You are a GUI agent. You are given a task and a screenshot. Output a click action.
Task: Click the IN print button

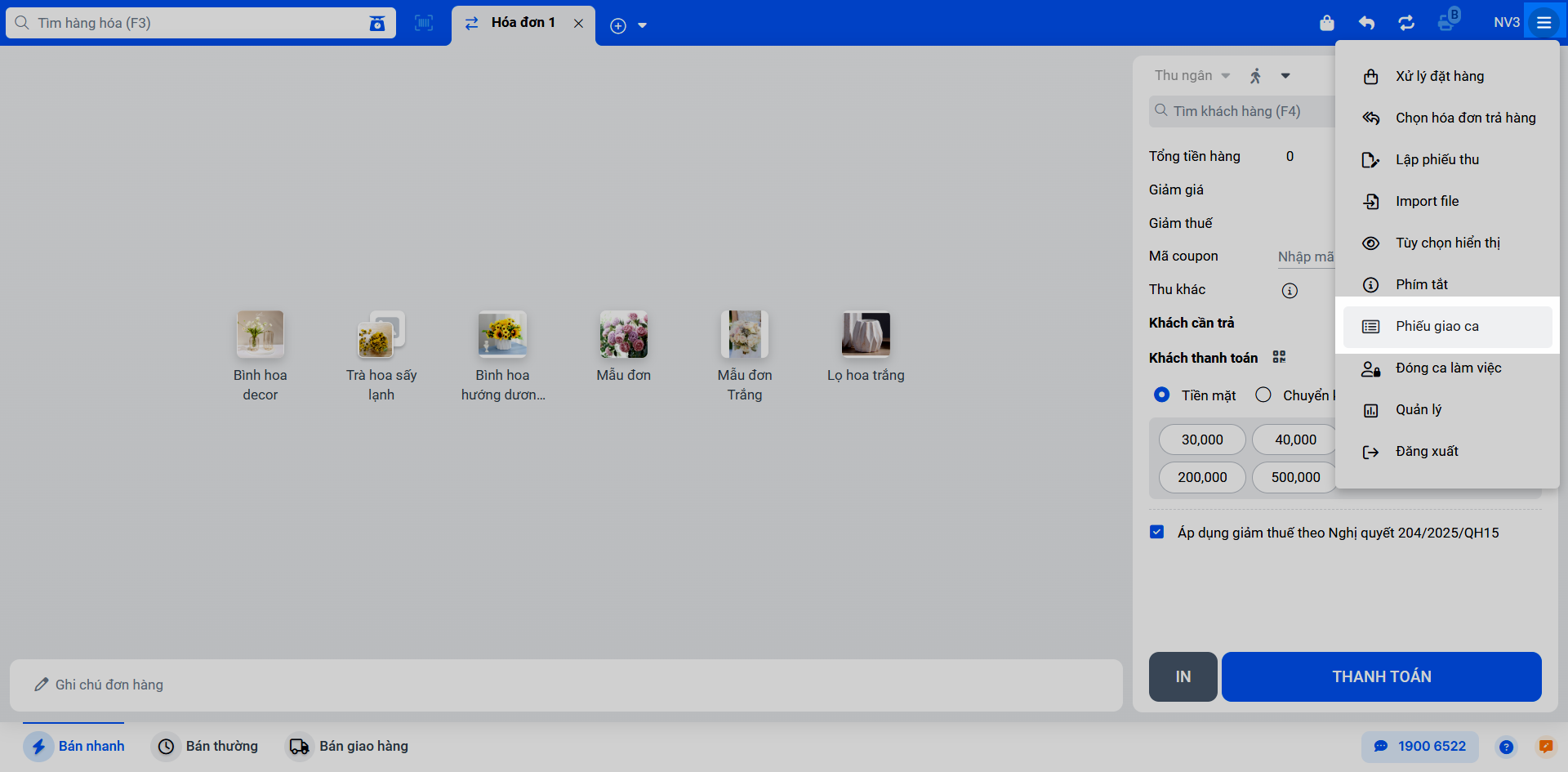(1183, 676)
